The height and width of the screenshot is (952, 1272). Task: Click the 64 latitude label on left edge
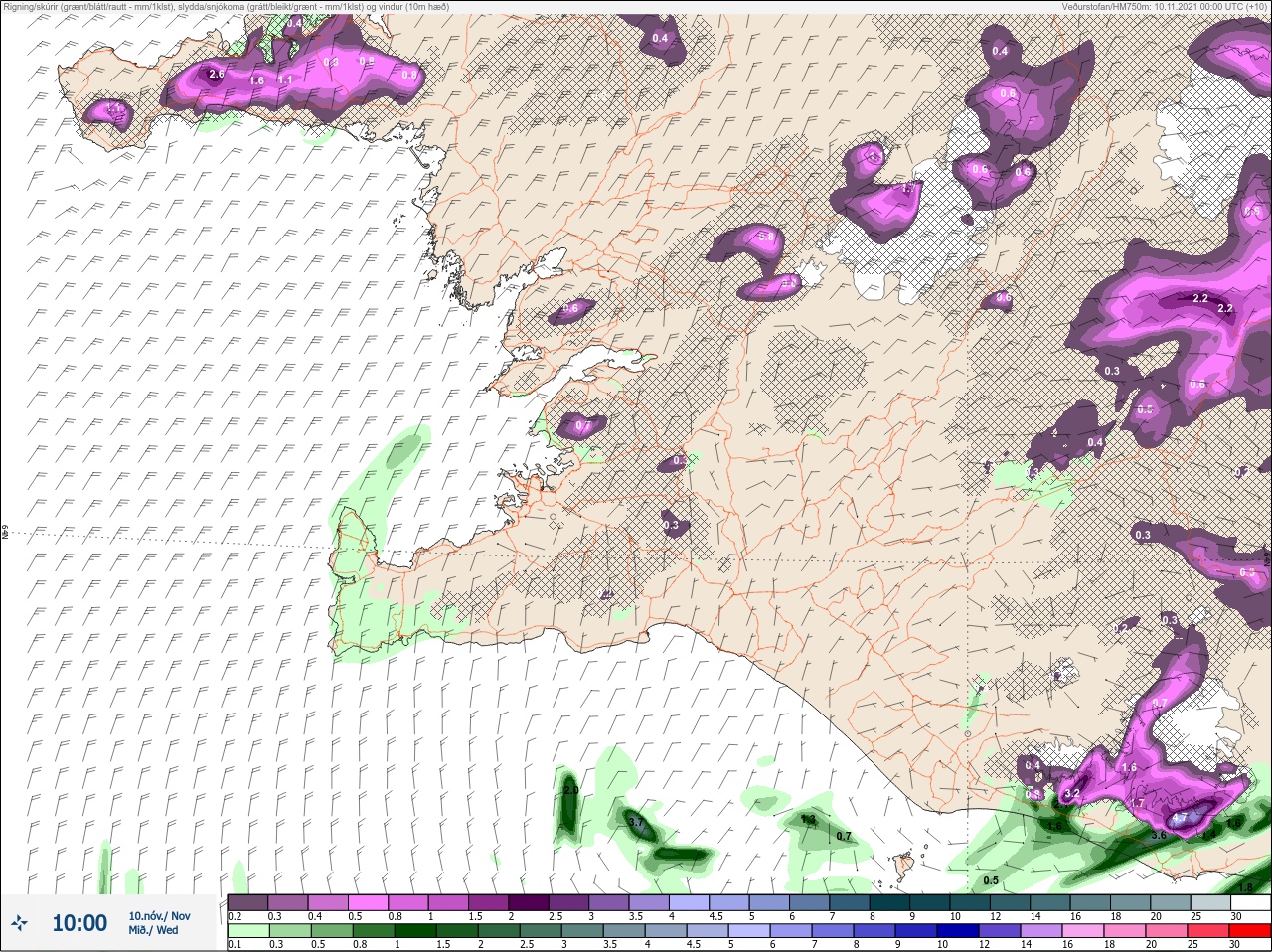(x=5, y=532)
